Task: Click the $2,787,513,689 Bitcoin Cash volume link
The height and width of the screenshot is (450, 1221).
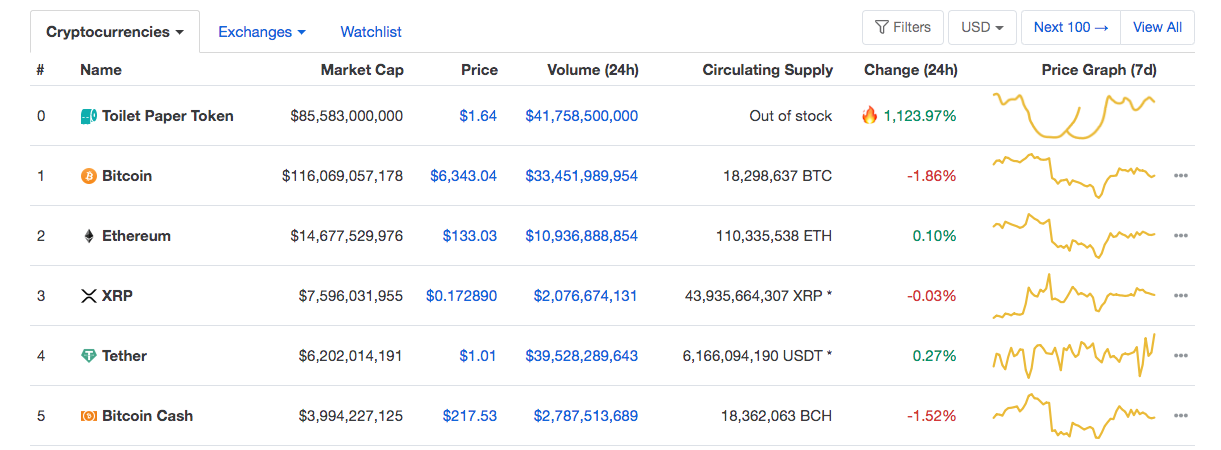Action: (x=585, y=416)
